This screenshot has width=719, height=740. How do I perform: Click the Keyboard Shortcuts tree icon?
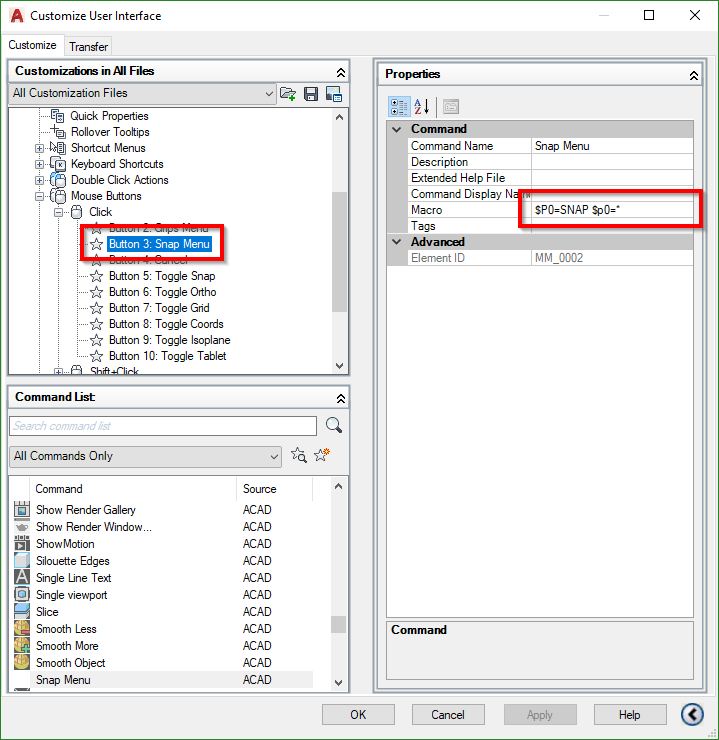coord(58,164)
